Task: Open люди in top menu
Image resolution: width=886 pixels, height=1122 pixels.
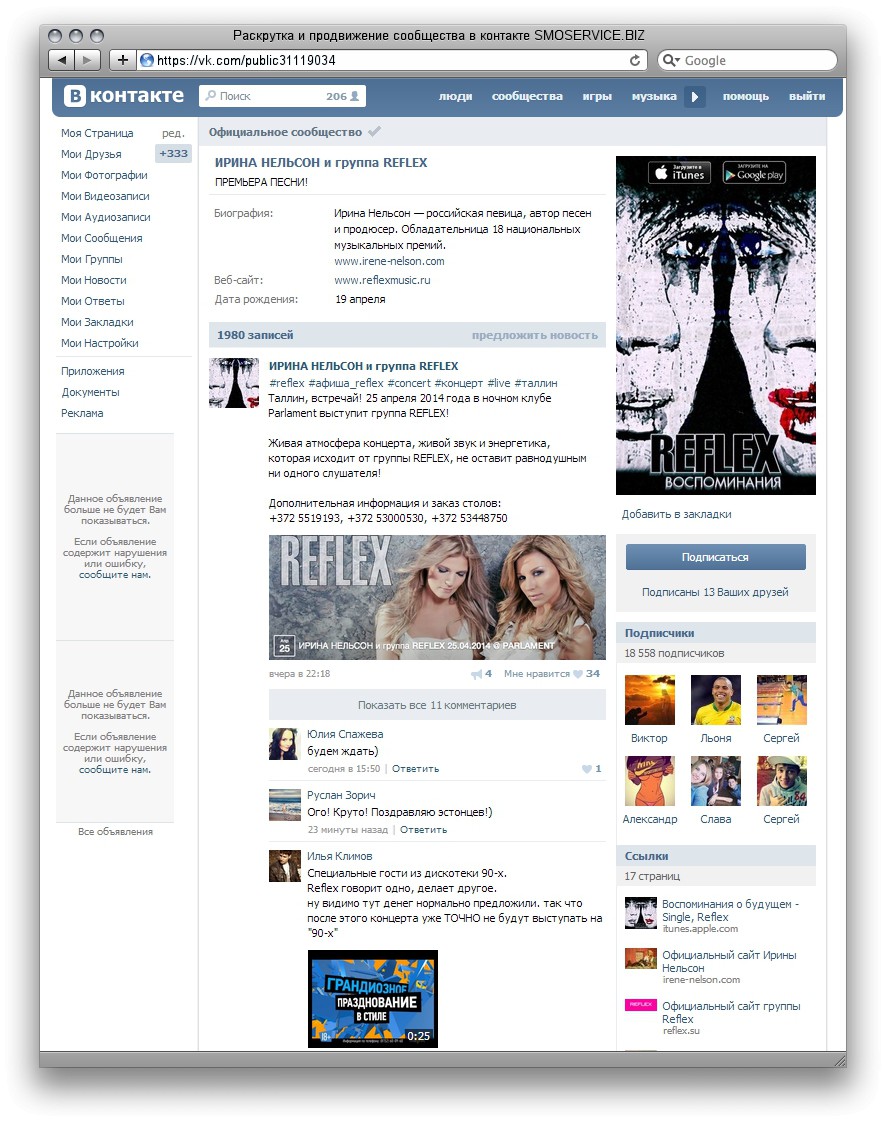Action: 455,97
